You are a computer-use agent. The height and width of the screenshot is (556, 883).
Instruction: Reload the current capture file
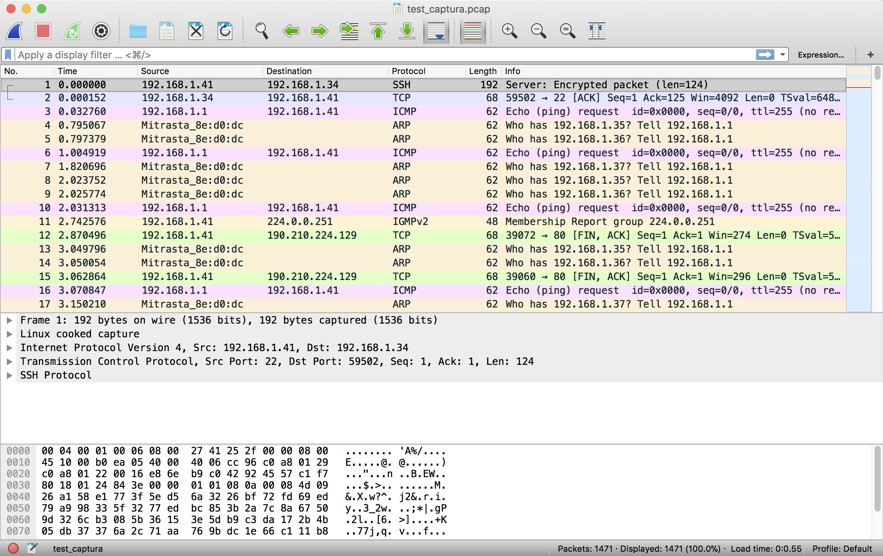coord(225,31)
